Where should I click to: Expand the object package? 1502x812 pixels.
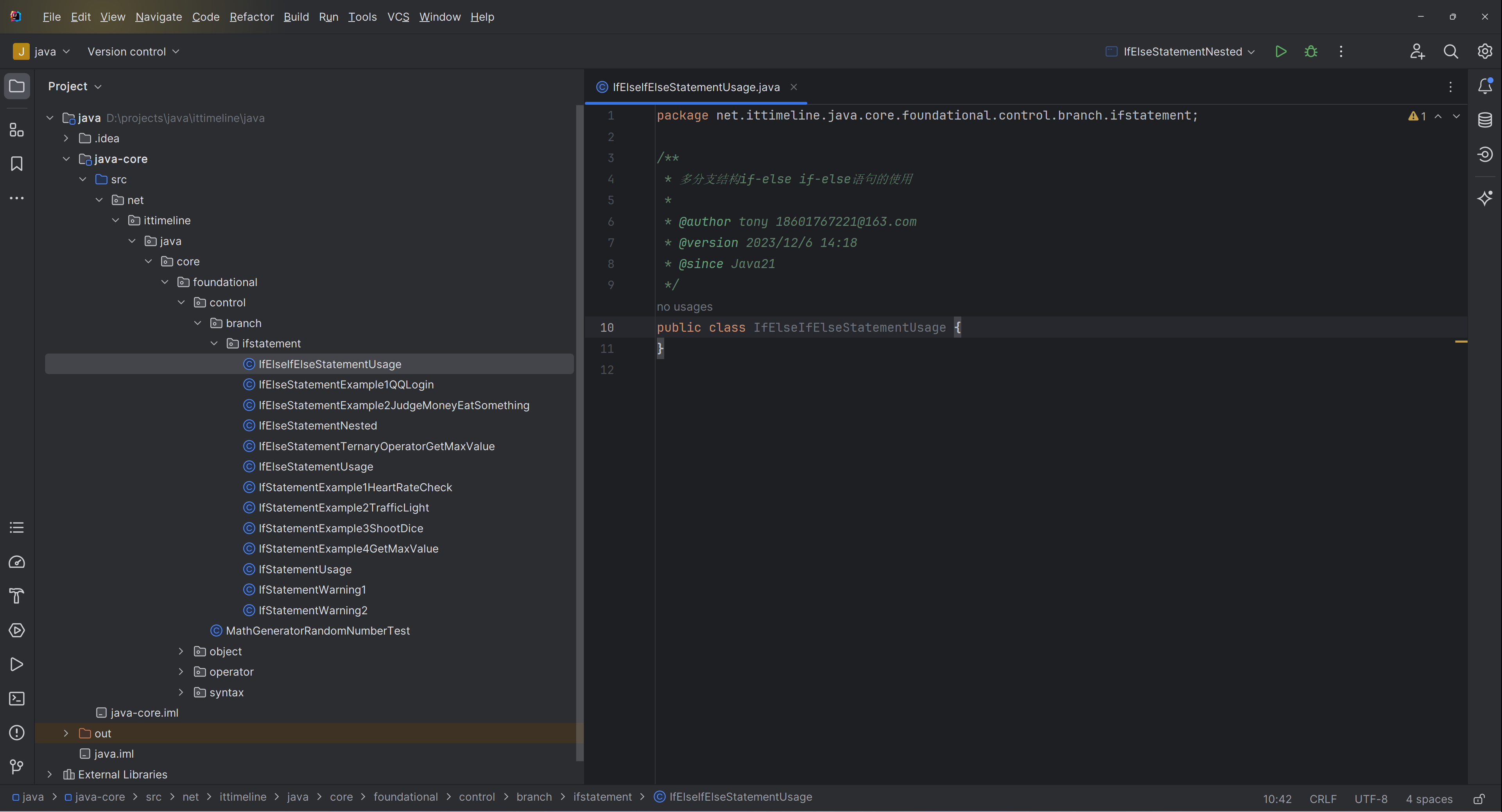pyautogui.click(x=181, y=651)
